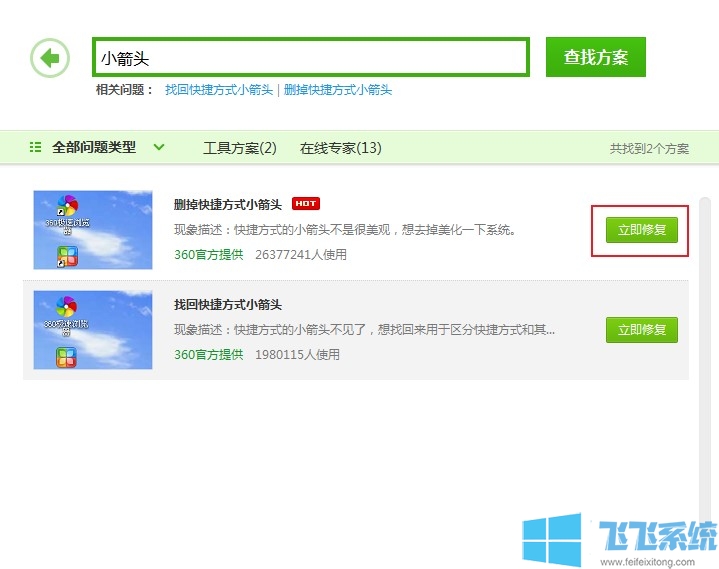Click the search field containing 小箭头
Image resolution: width=719 pixels, height=569 pixels.
pyautogui.click(x=311, y=57)
